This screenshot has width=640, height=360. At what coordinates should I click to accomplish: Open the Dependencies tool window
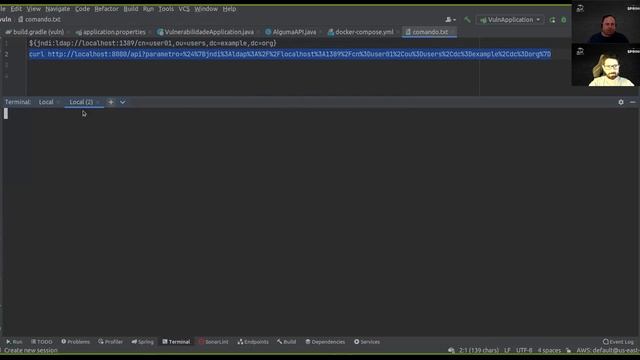(325, 342)
